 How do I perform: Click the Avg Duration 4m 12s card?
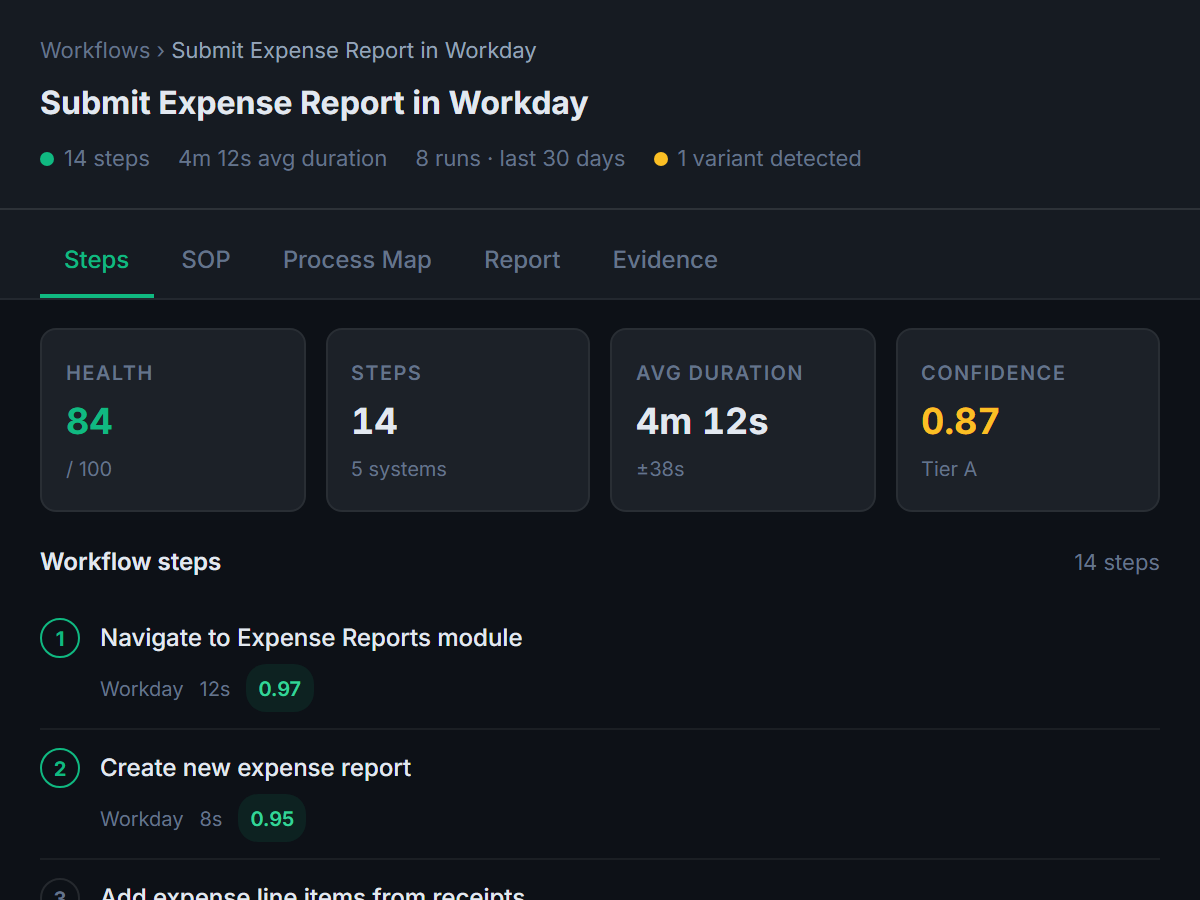743,420
